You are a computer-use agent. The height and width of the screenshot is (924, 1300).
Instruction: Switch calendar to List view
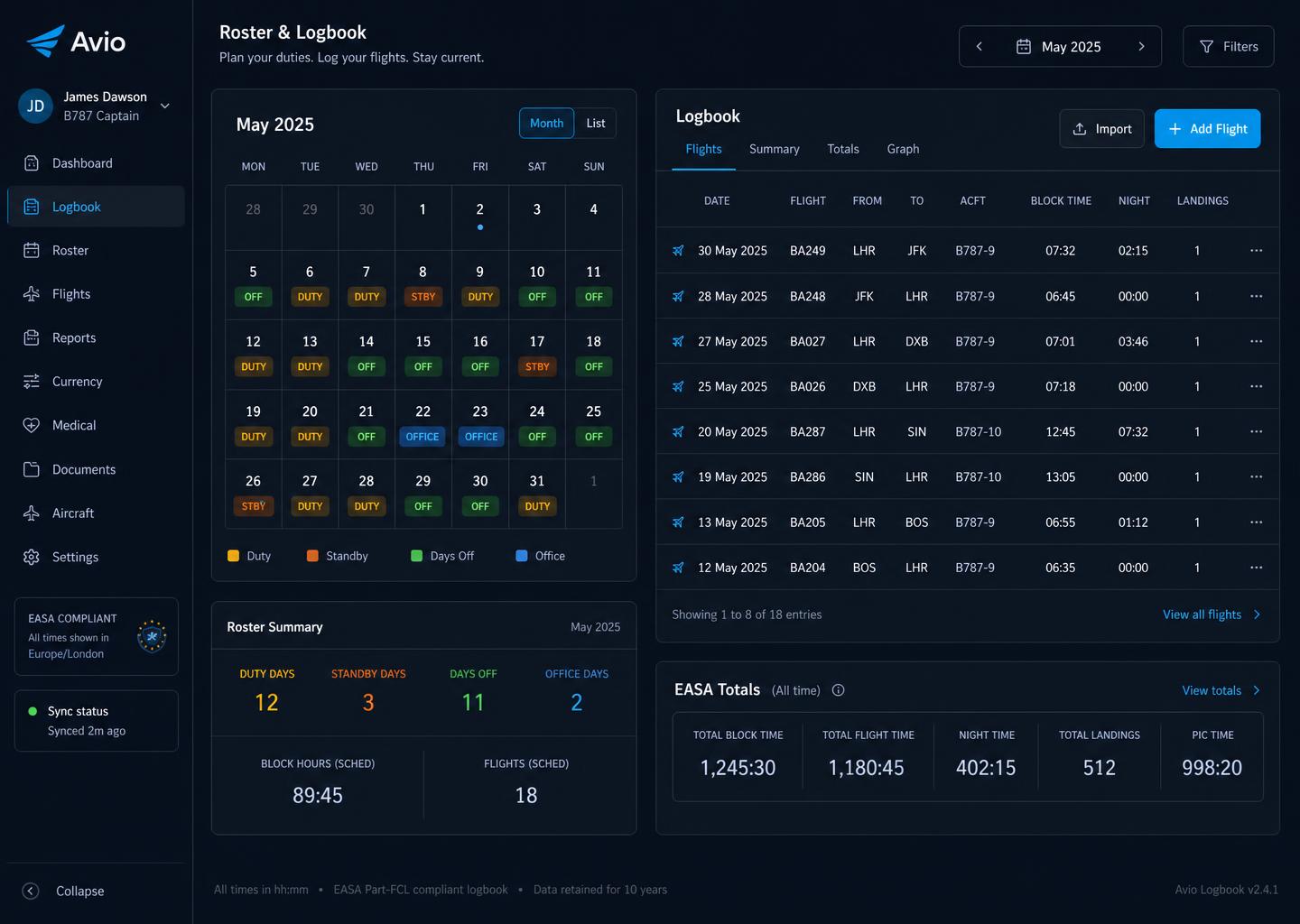pyautogui.click(x=596, y=124)
